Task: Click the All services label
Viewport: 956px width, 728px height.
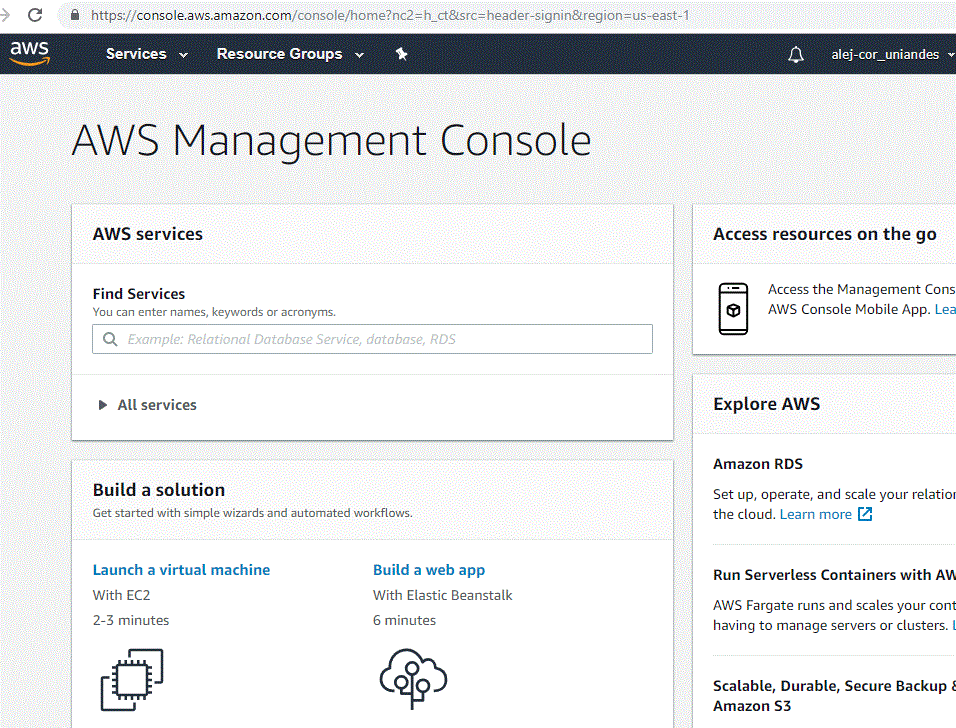Action: coord(157,405)
